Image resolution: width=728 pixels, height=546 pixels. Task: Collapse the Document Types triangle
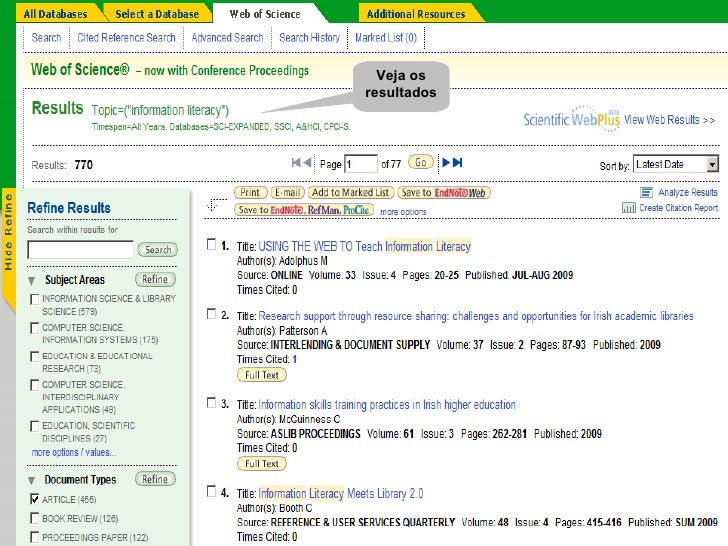[x=32, y=480]
